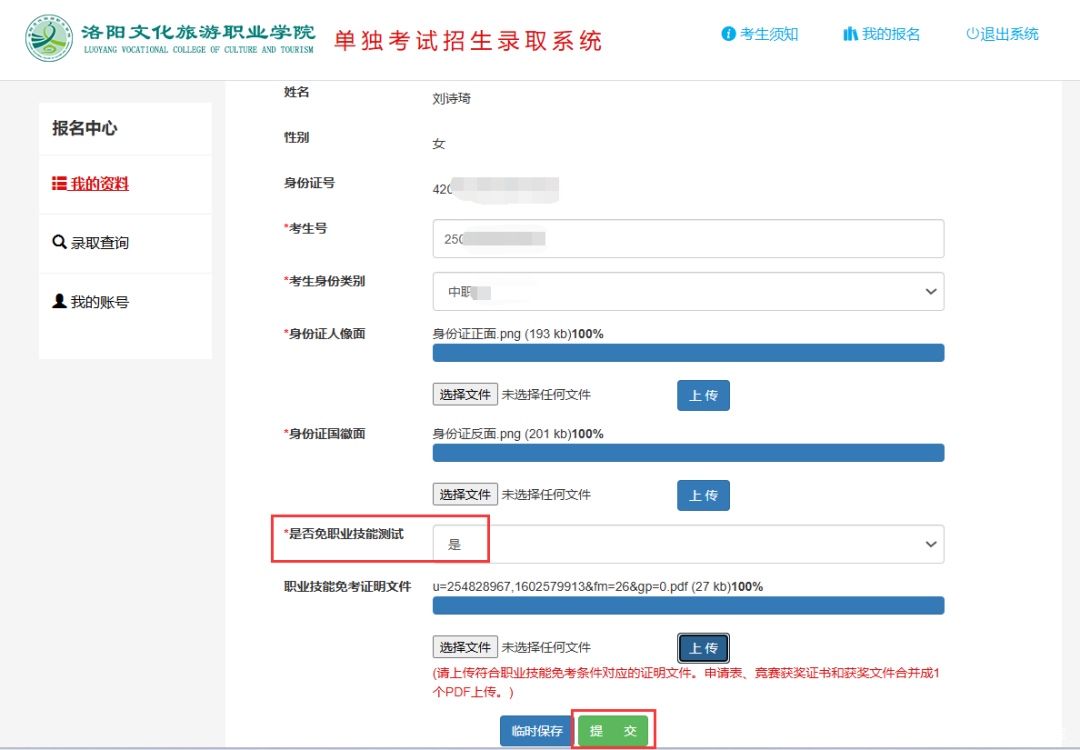Click 选择文件 for 身份证人像面

[465, 395]
